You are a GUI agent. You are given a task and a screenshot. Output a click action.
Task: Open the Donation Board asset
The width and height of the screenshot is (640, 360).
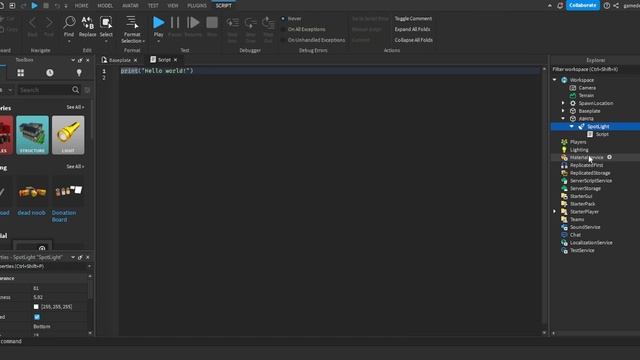[68, 200]
